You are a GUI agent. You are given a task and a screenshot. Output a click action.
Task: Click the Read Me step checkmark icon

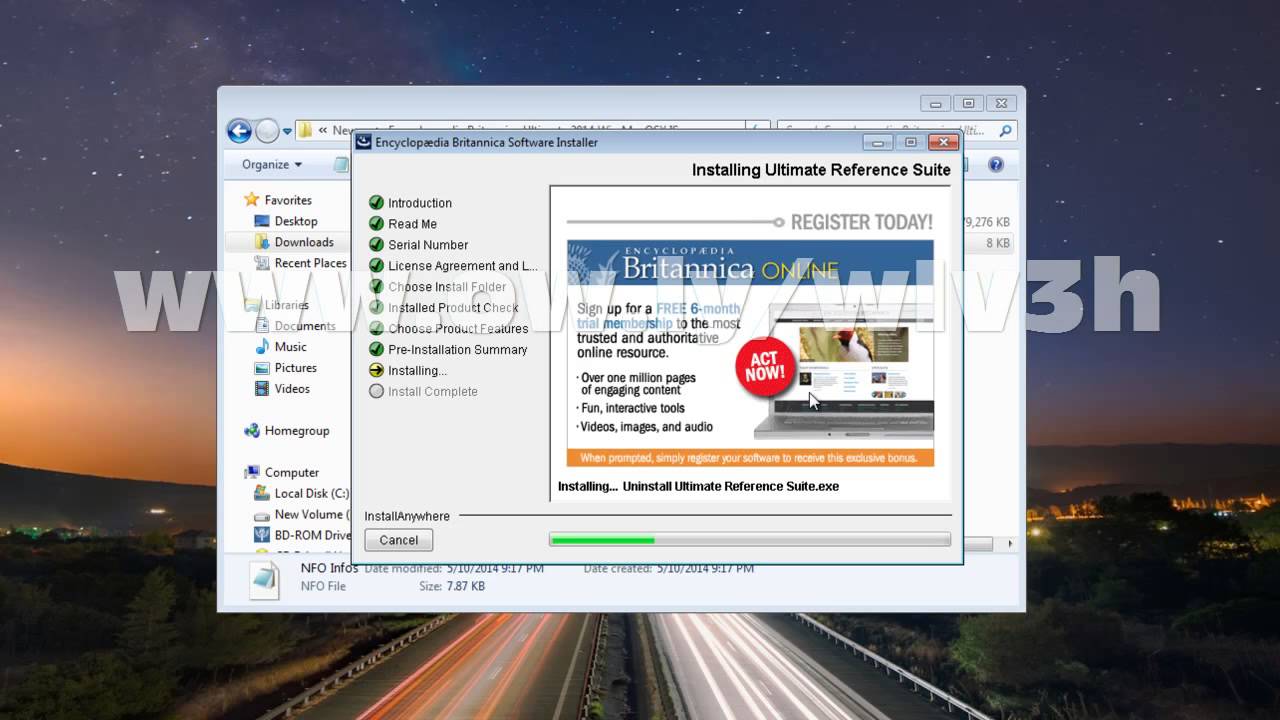[376, 224]
